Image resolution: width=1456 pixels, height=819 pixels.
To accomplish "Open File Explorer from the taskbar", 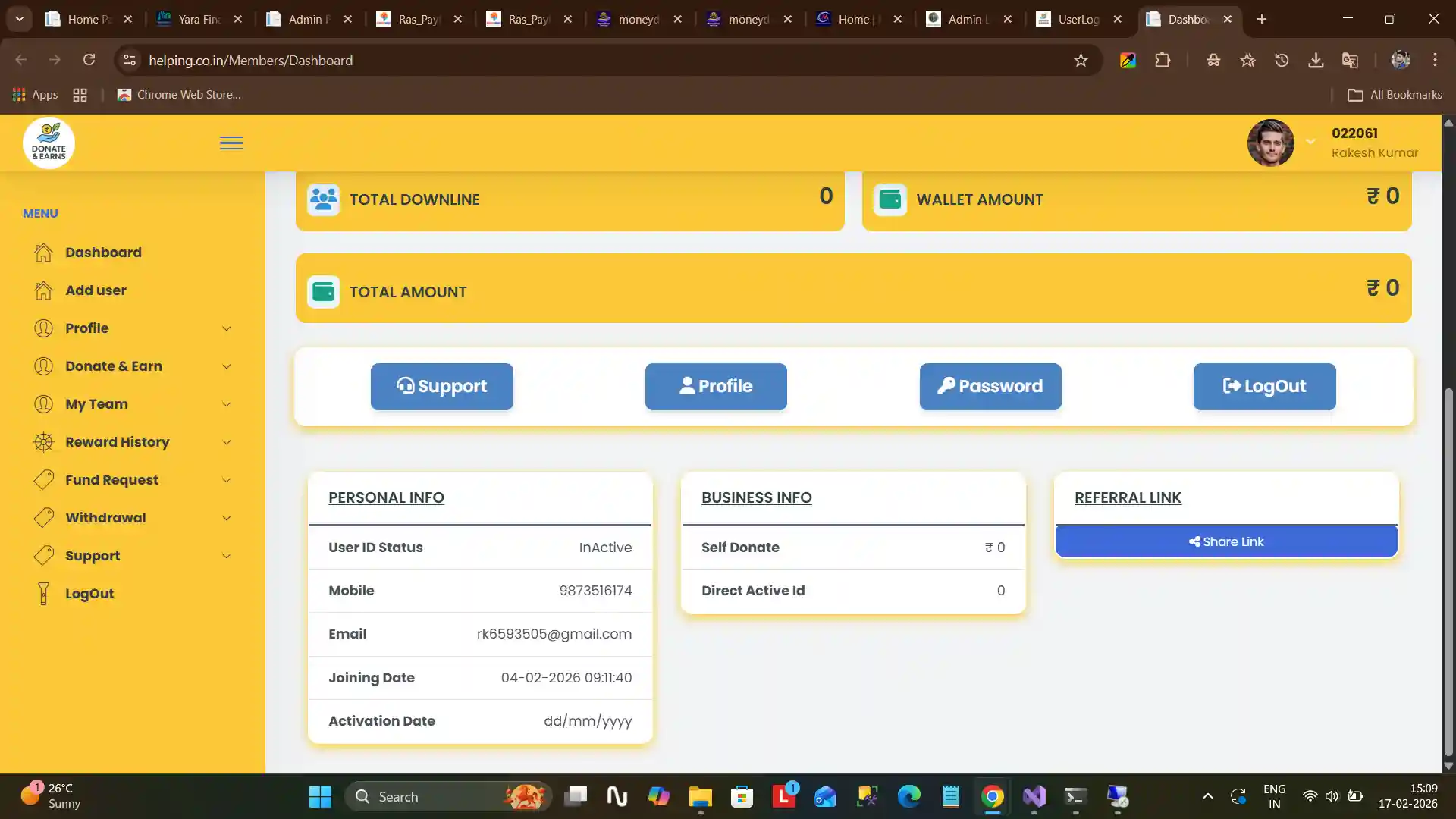I will 700,796.
